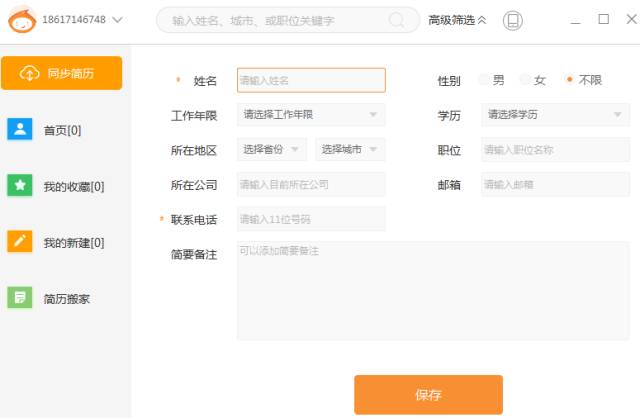Click the 所在公司 company input field
Image resolution: width=640 pixels, height=418 pixels.
coord(311,185)
